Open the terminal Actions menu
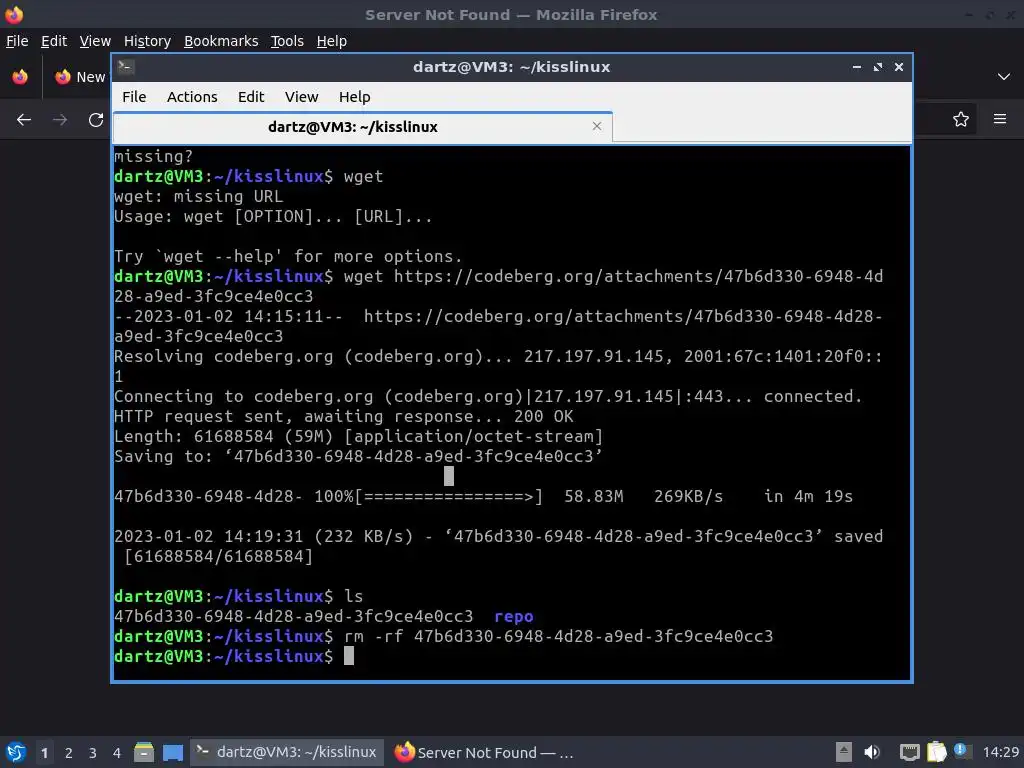The height and width of the screenshot is (768, 1024). pyautogui.click(x=192, y=97)
